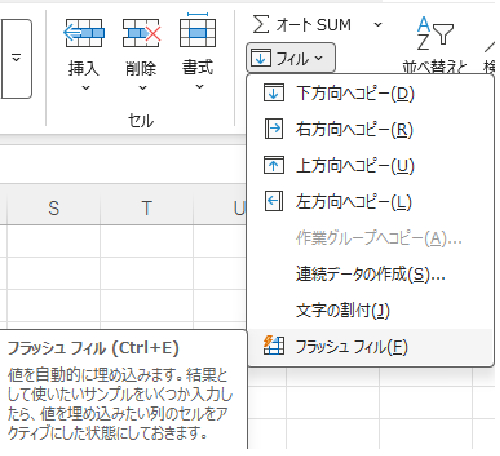
Task: Click the オート SUM button label
Action: (x=314, y=25)
